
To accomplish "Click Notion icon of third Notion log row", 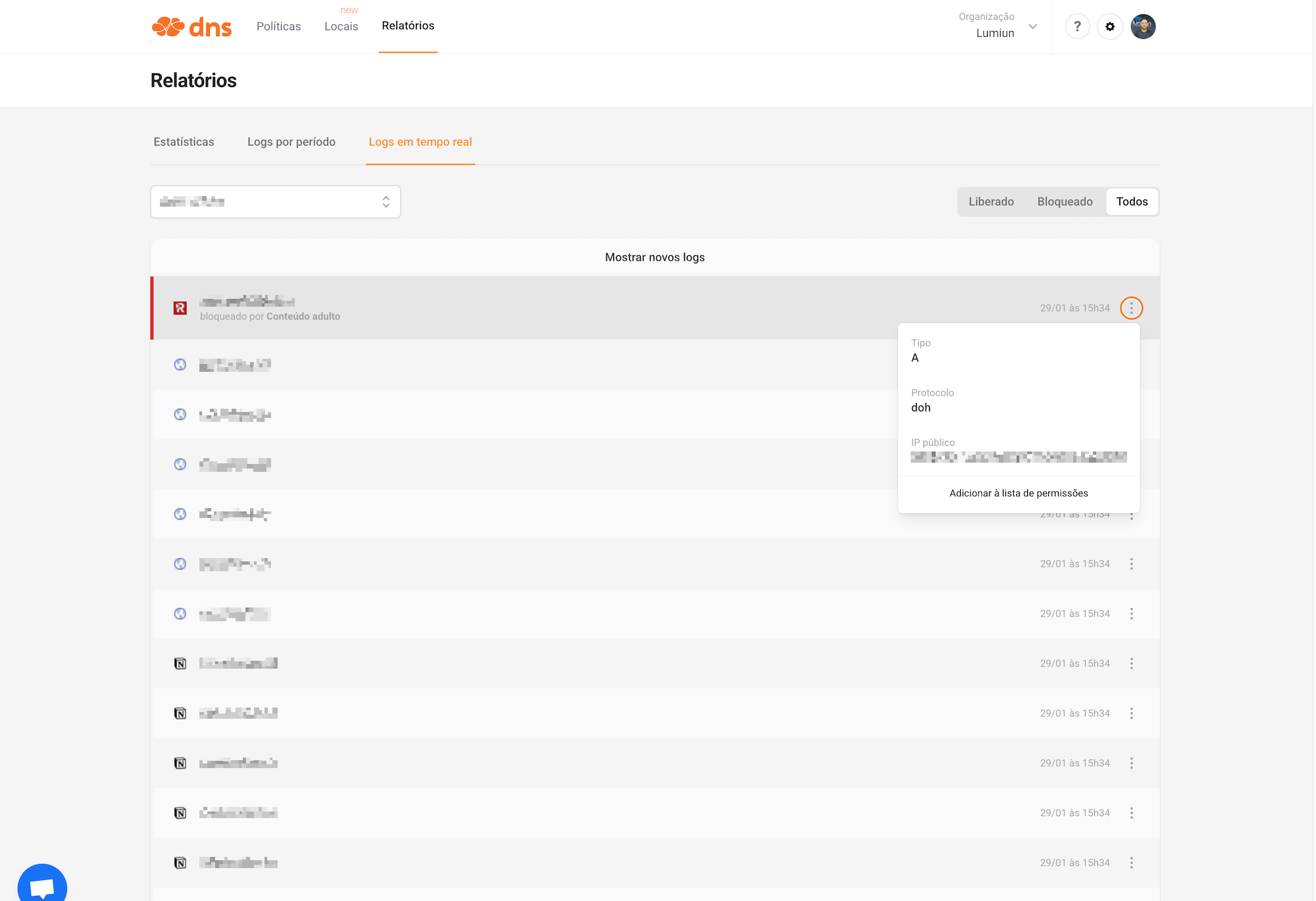I will coord(180,763).
